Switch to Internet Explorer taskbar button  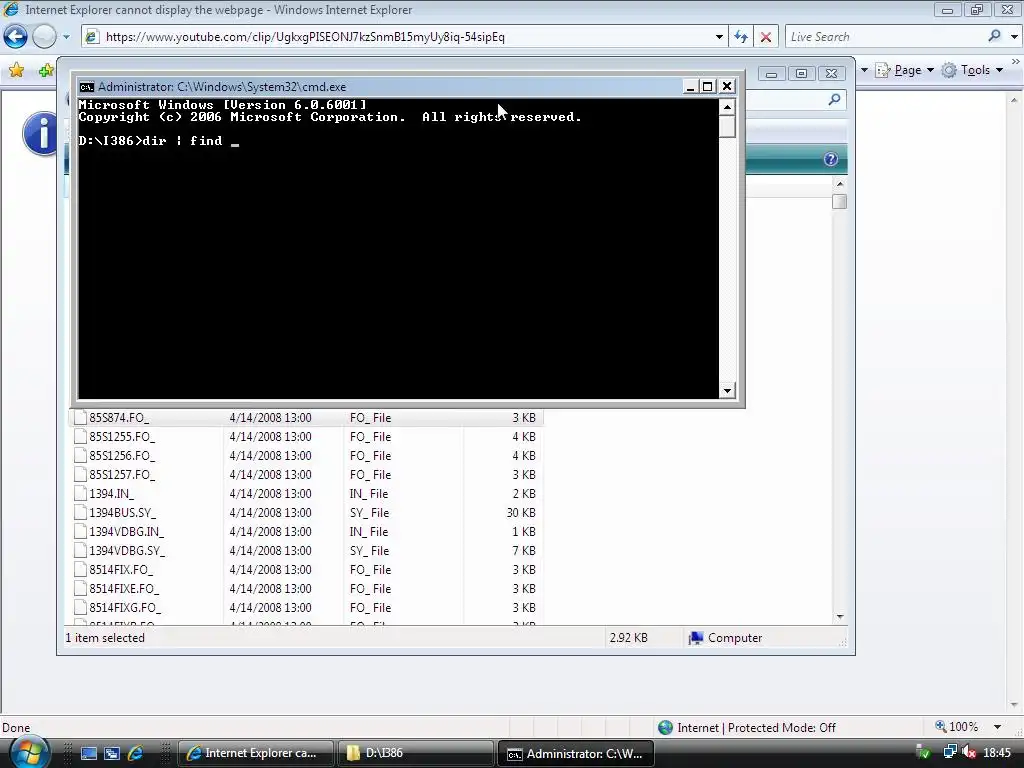(255, 753)
